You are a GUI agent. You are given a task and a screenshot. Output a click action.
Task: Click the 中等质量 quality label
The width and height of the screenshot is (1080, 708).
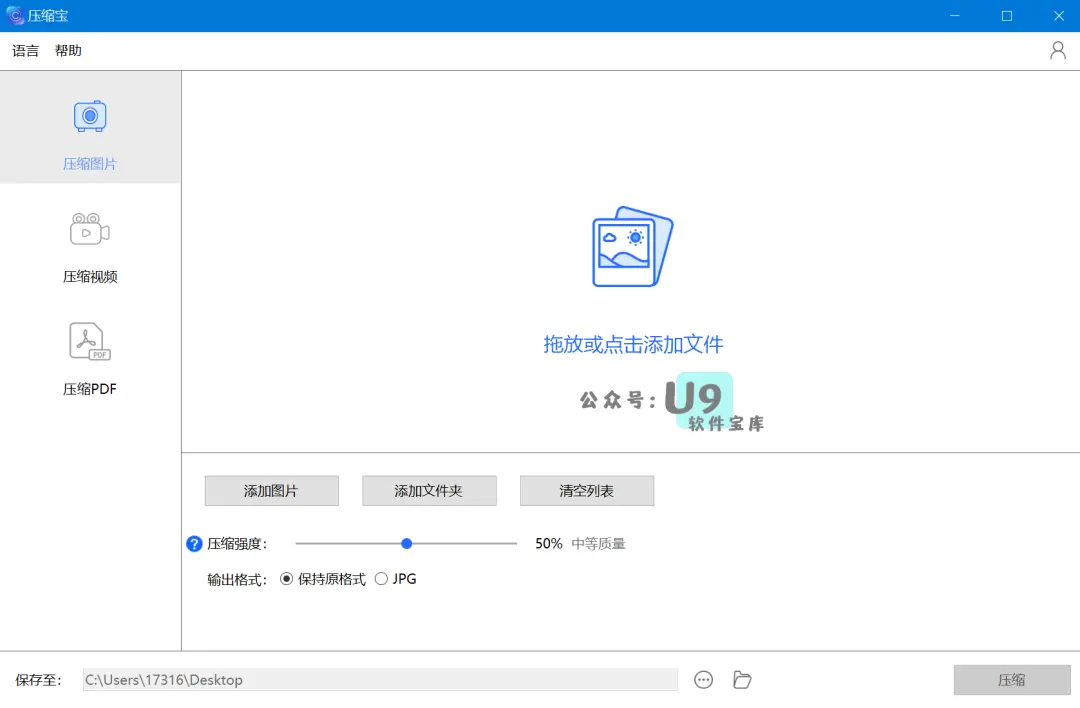coord(599,543)
